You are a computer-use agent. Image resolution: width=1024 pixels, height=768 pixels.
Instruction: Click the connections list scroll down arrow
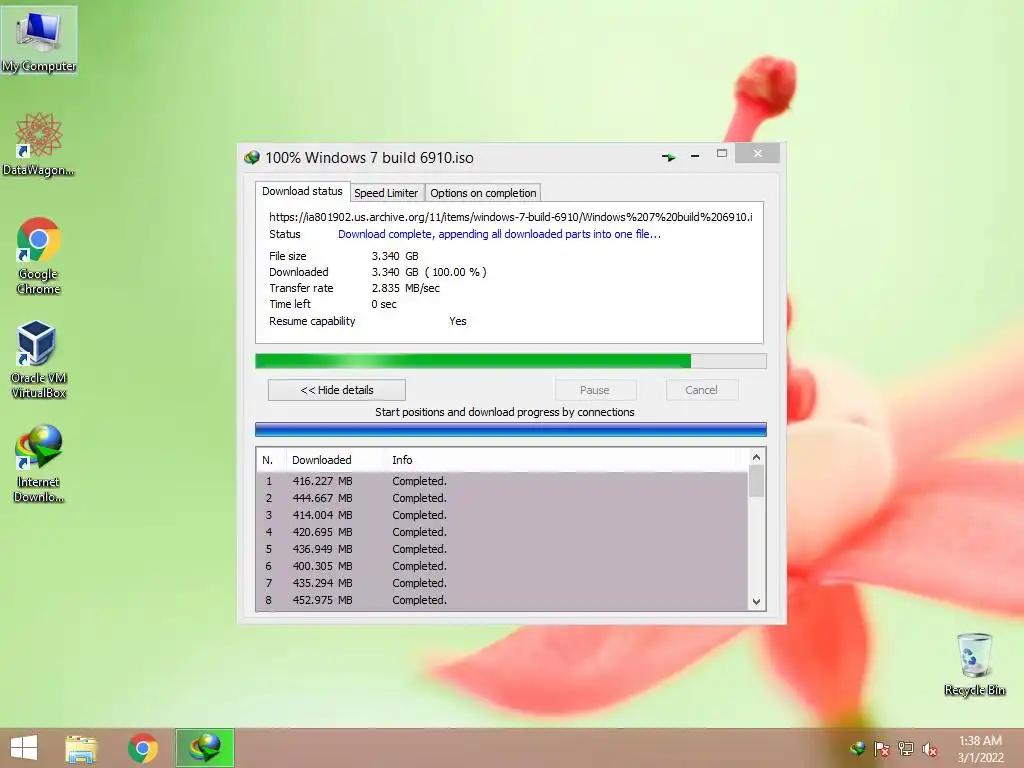(x=756, y=601)
